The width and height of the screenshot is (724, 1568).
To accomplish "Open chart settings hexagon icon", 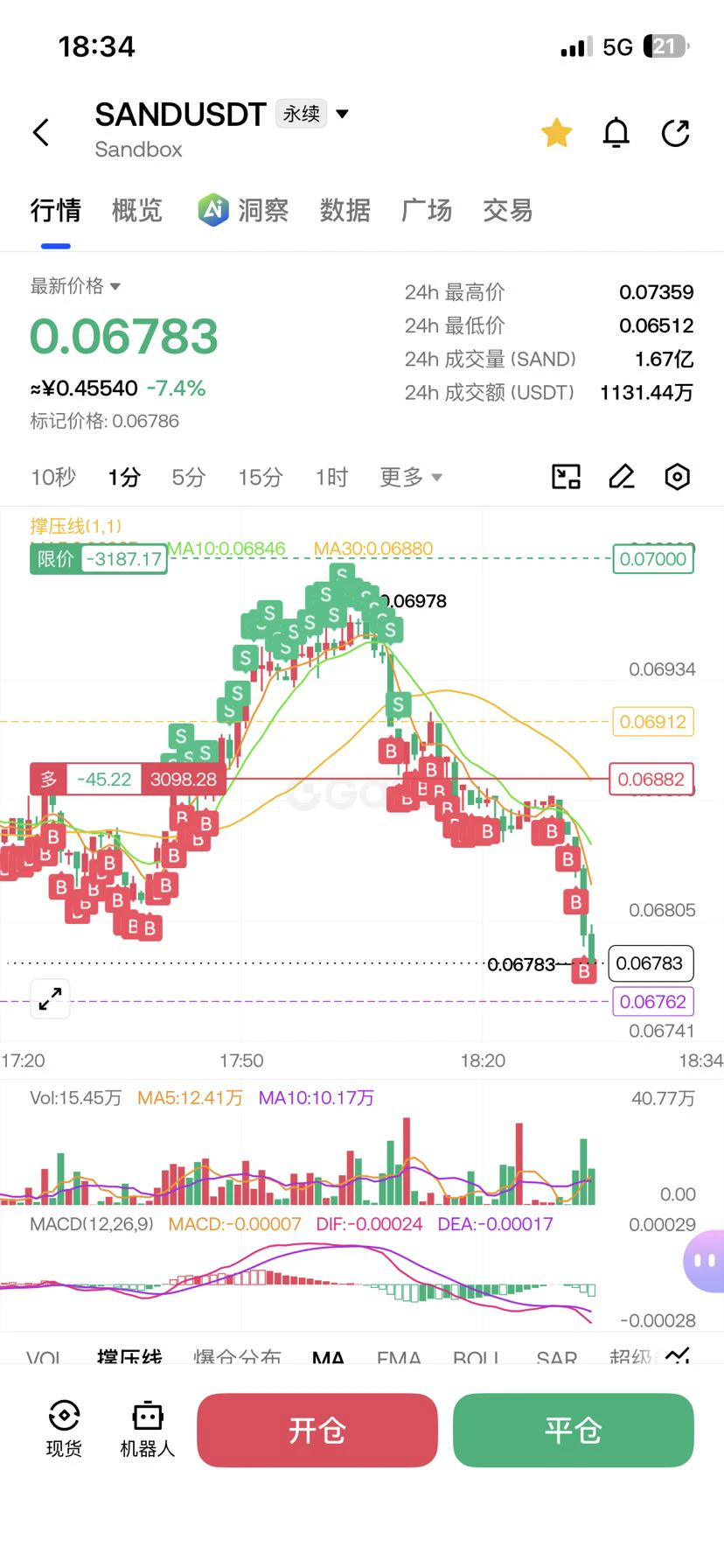I will click(678, 477).
